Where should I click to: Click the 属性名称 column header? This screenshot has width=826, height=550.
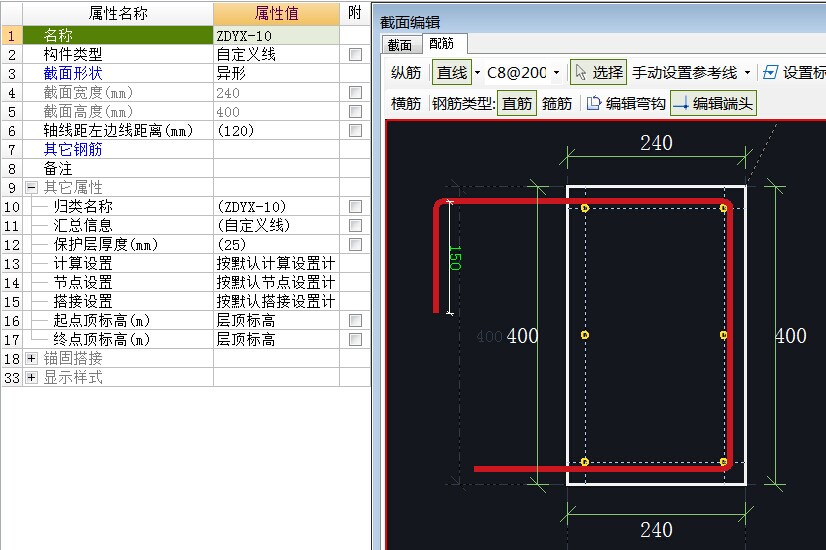(x=118, y=13)
